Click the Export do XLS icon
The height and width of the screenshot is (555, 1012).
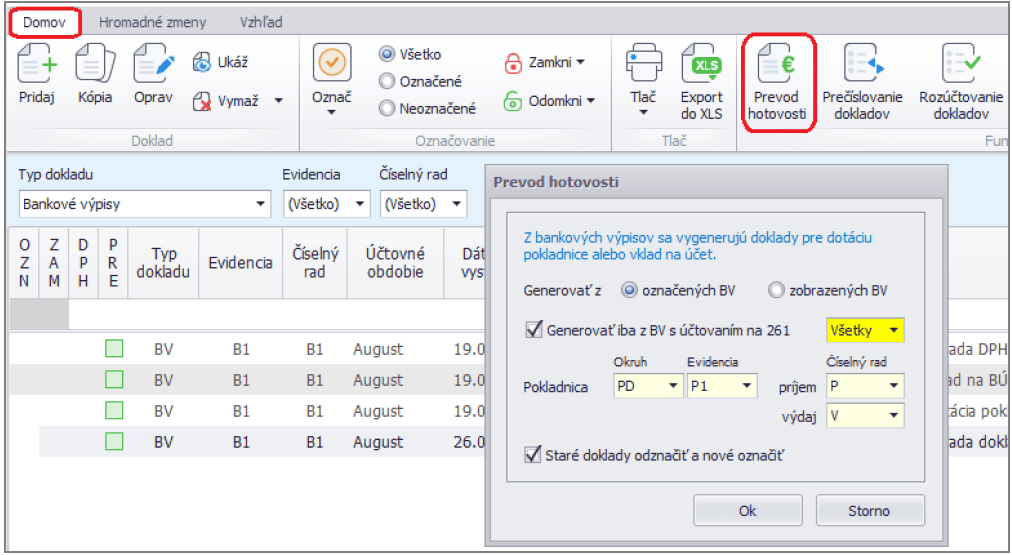701,67
